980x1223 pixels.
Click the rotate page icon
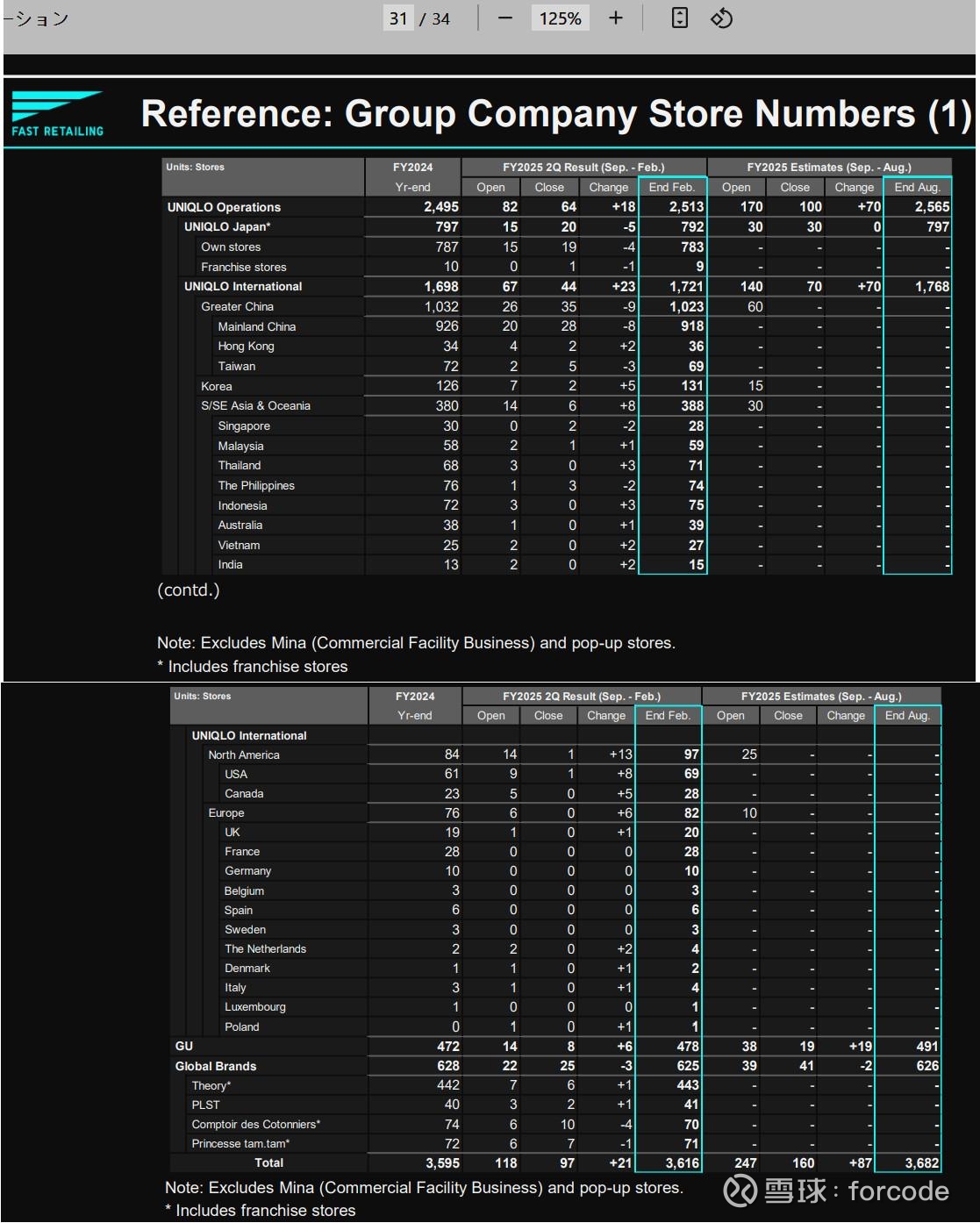(721, 18)
